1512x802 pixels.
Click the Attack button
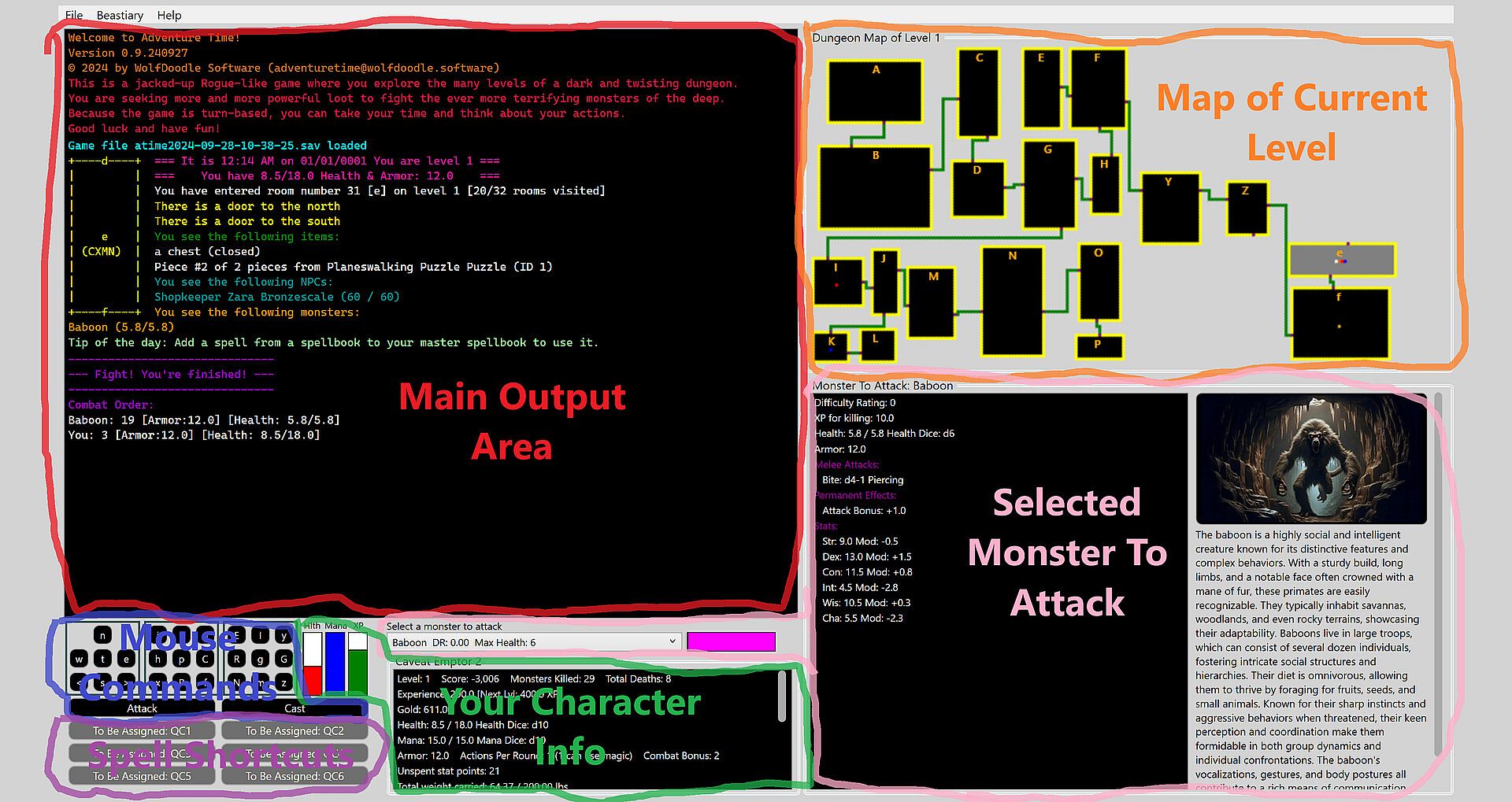pos(143,708)
